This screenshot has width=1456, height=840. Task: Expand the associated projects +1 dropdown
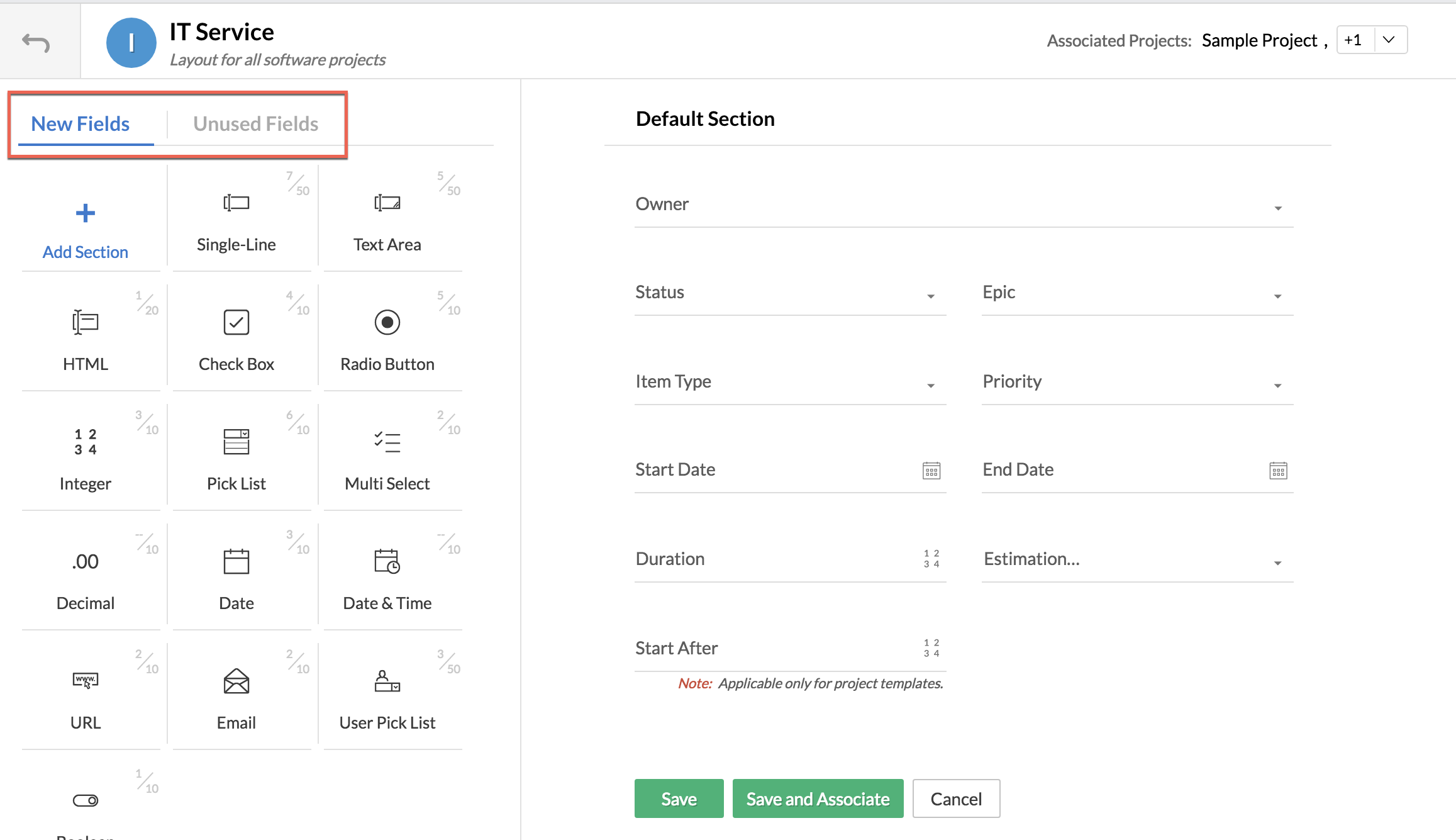click(x=1389, y=40)
